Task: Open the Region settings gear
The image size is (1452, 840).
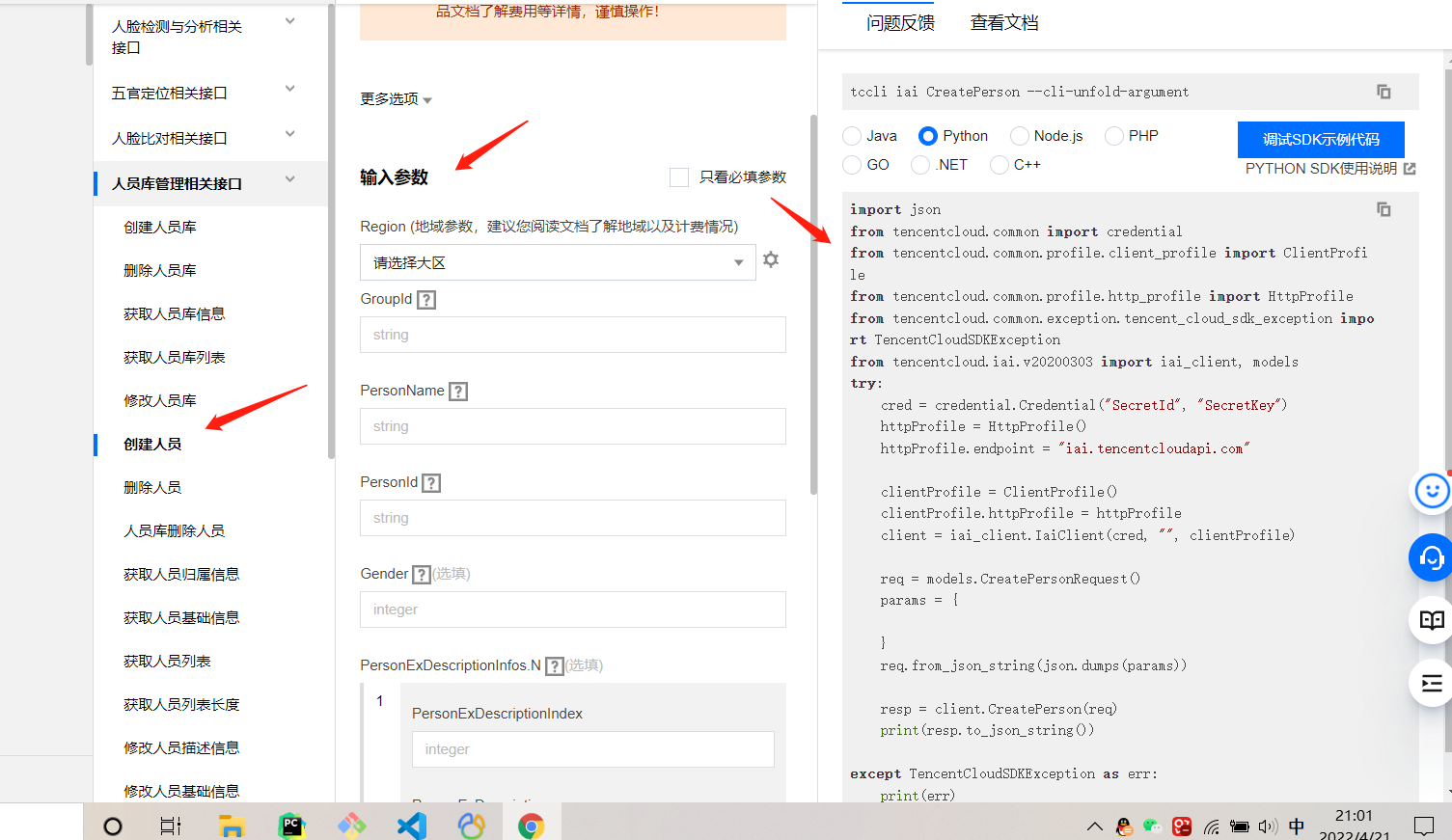Action: pyautogui.click(x=771, y=258)
